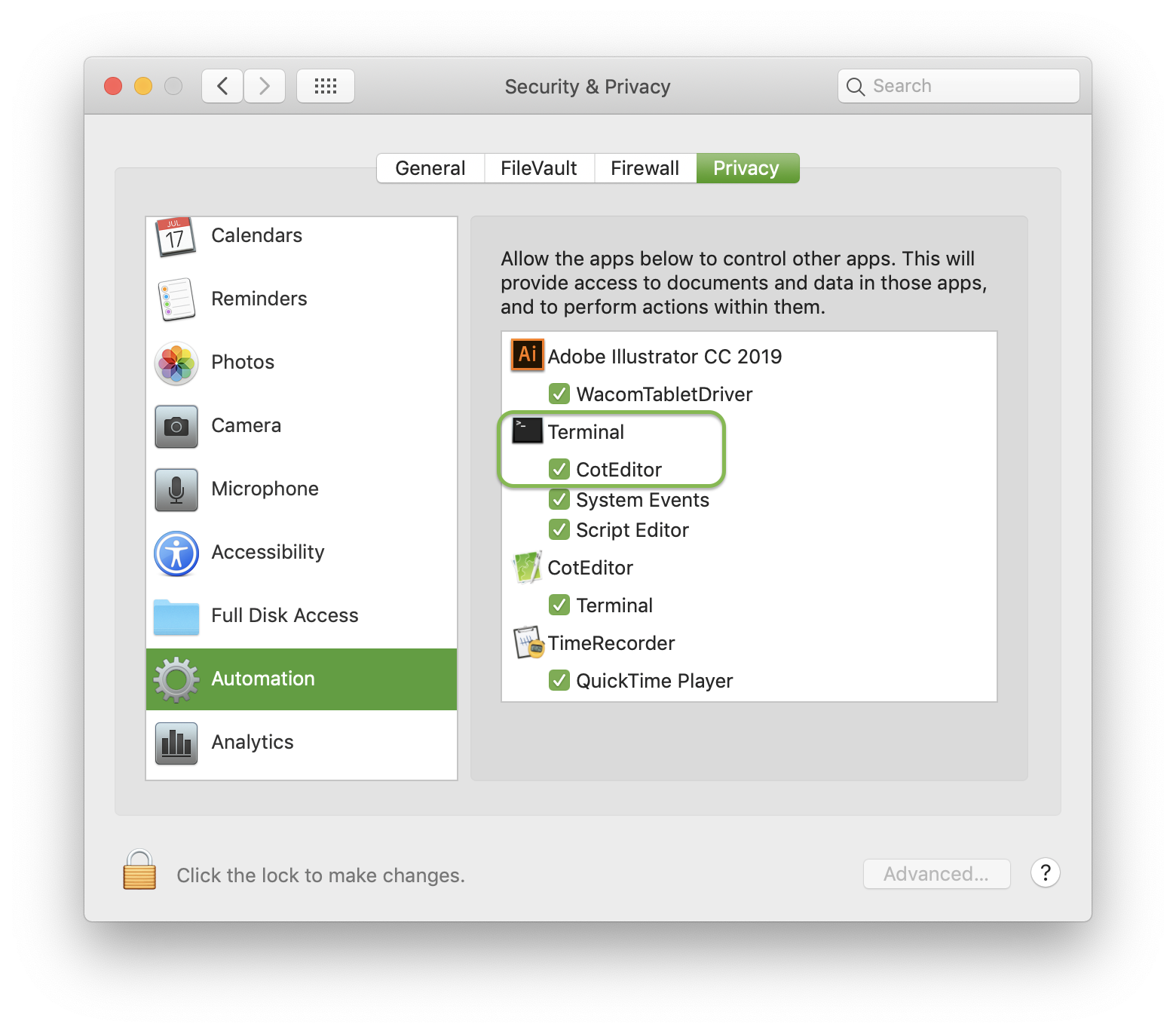Click the Adobe Illustrator CC 2019 app icon
This screenshot has width=1176, height=1033.
(x=527, y=354)
